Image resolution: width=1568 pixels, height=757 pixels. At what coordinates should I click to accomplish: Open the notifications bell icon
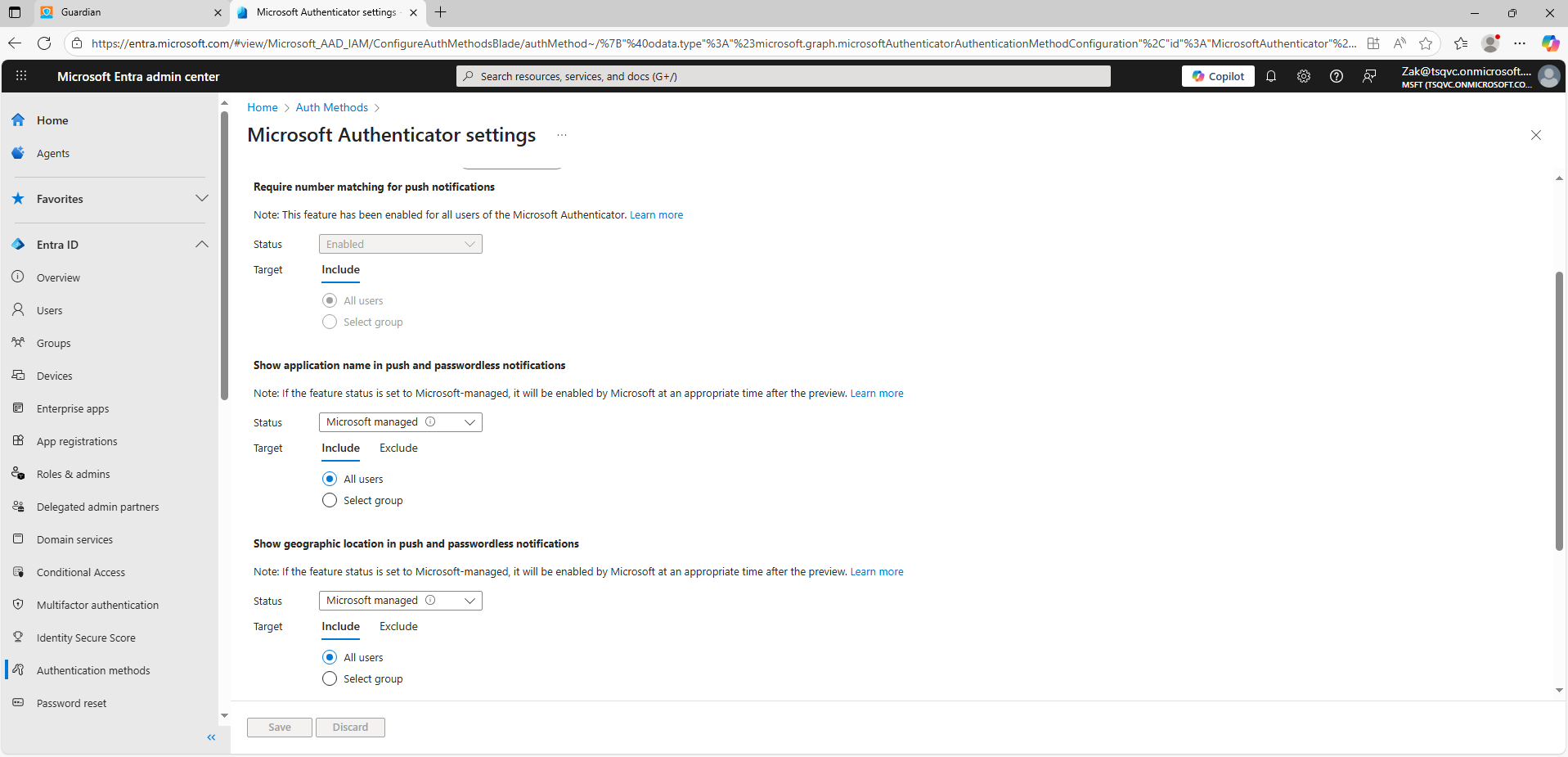(x=1271, y=76)
